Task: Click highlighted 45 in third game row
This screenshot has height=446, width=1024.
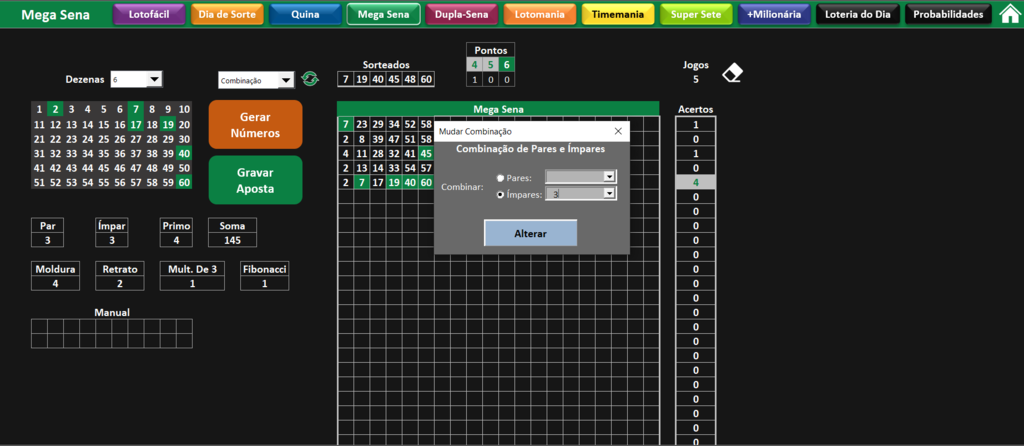Action: pyautogui.click(x=426, y=153)
